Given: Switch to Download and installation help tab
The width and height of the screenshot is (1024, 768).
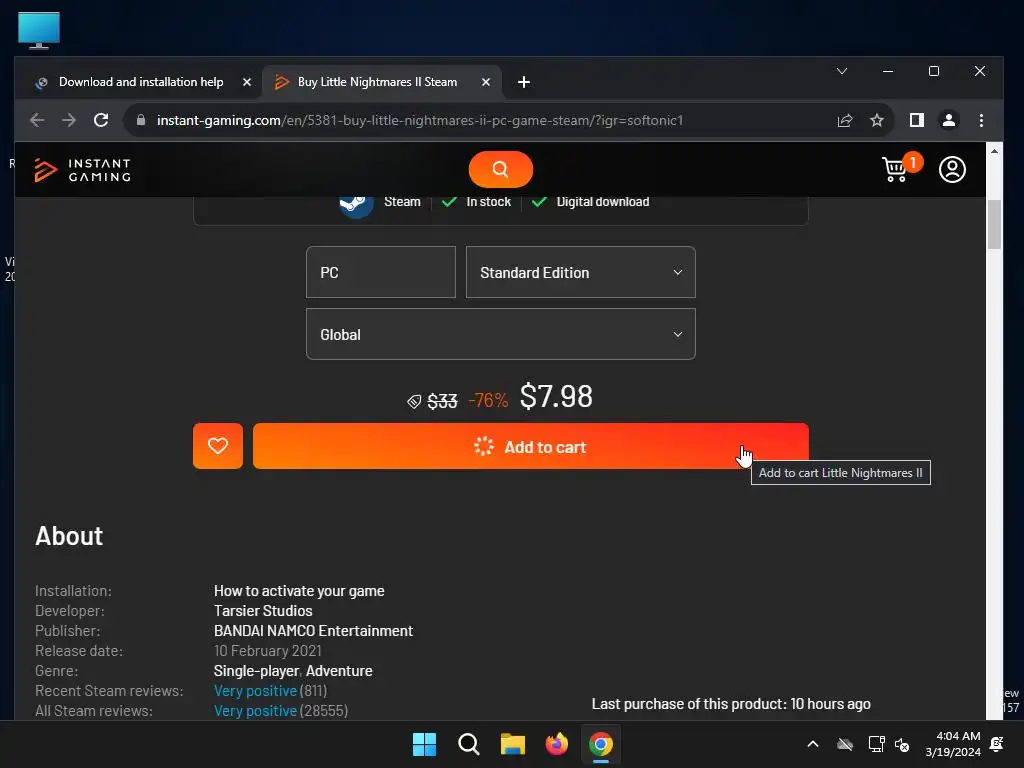Looking at the screenshot, I should 141,82.
